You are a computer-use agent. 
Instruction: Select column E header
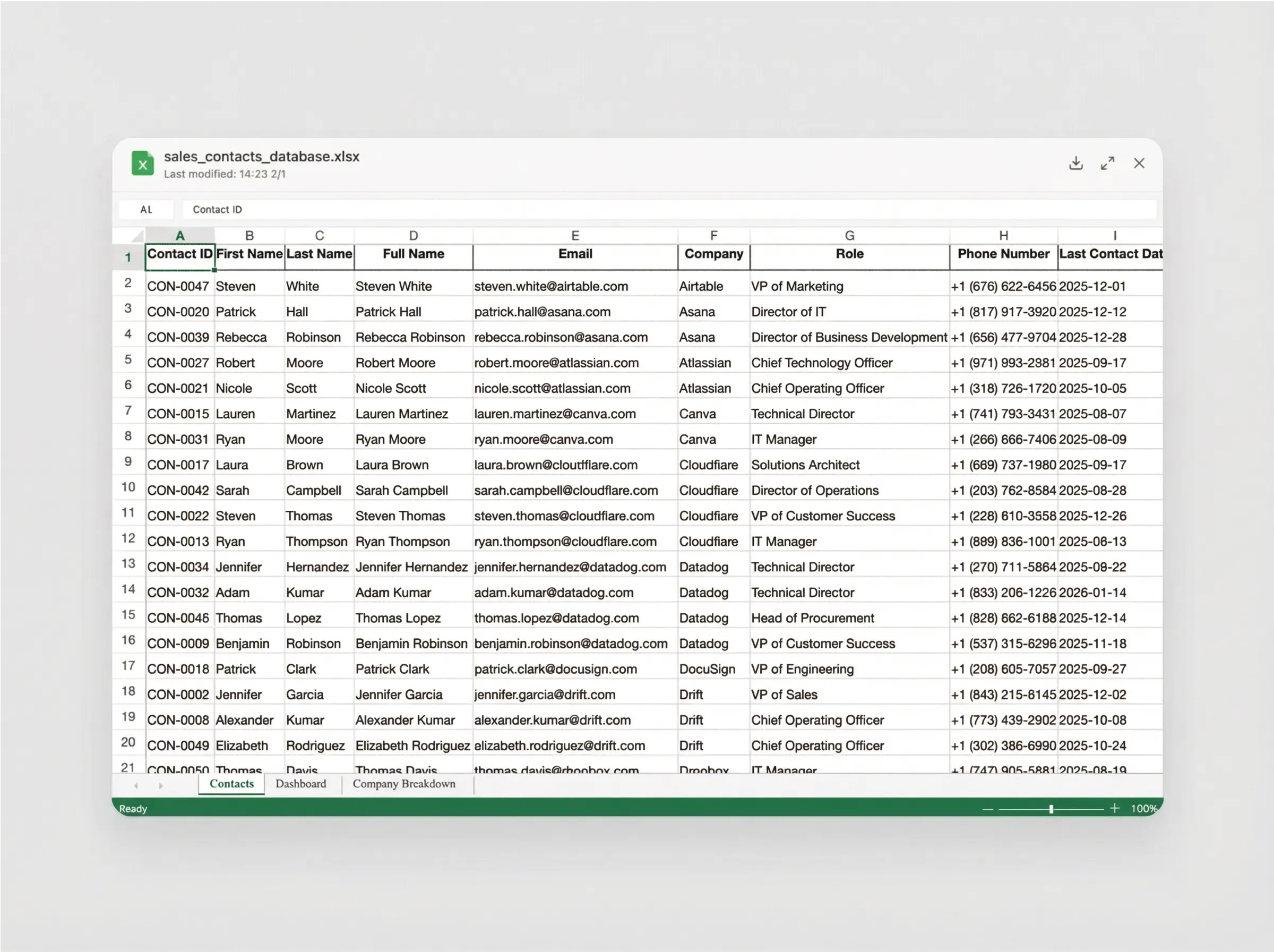click(575, 236)
